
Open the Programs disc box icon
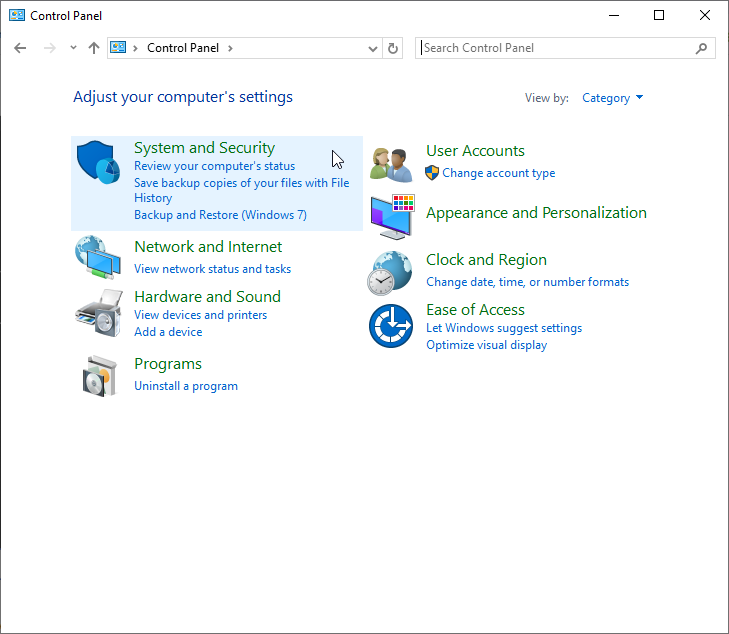[x=99, y=376]
